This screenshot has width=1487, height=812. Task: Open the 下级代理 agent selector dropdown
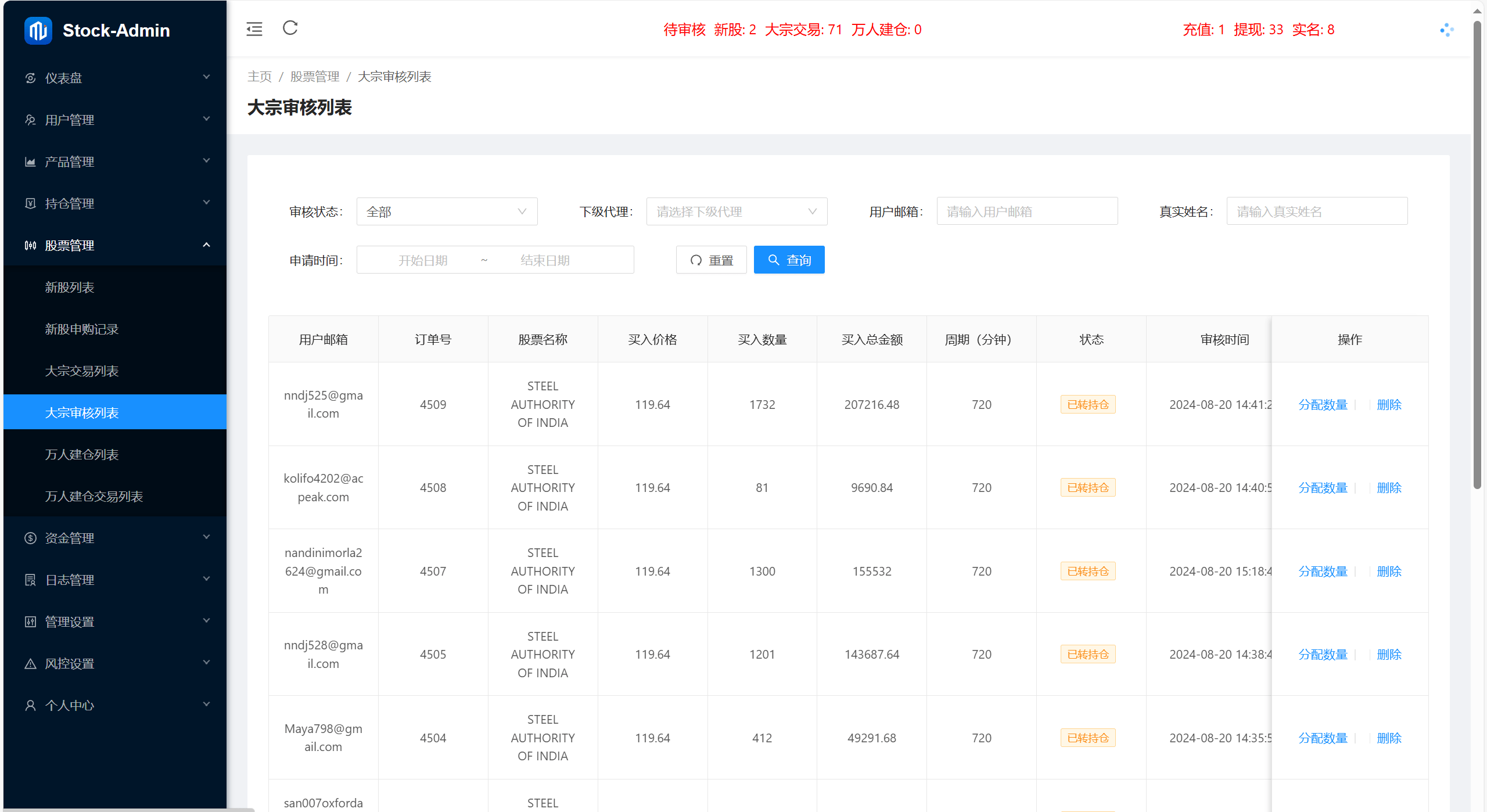[x=736, y=211]
